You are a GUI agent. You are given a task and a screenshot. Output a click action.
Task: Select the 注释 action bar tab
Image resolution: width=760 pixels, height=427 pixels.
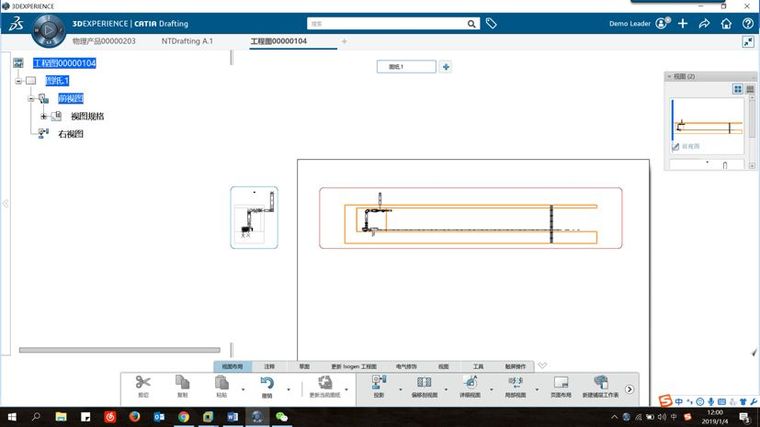(269, 366)
